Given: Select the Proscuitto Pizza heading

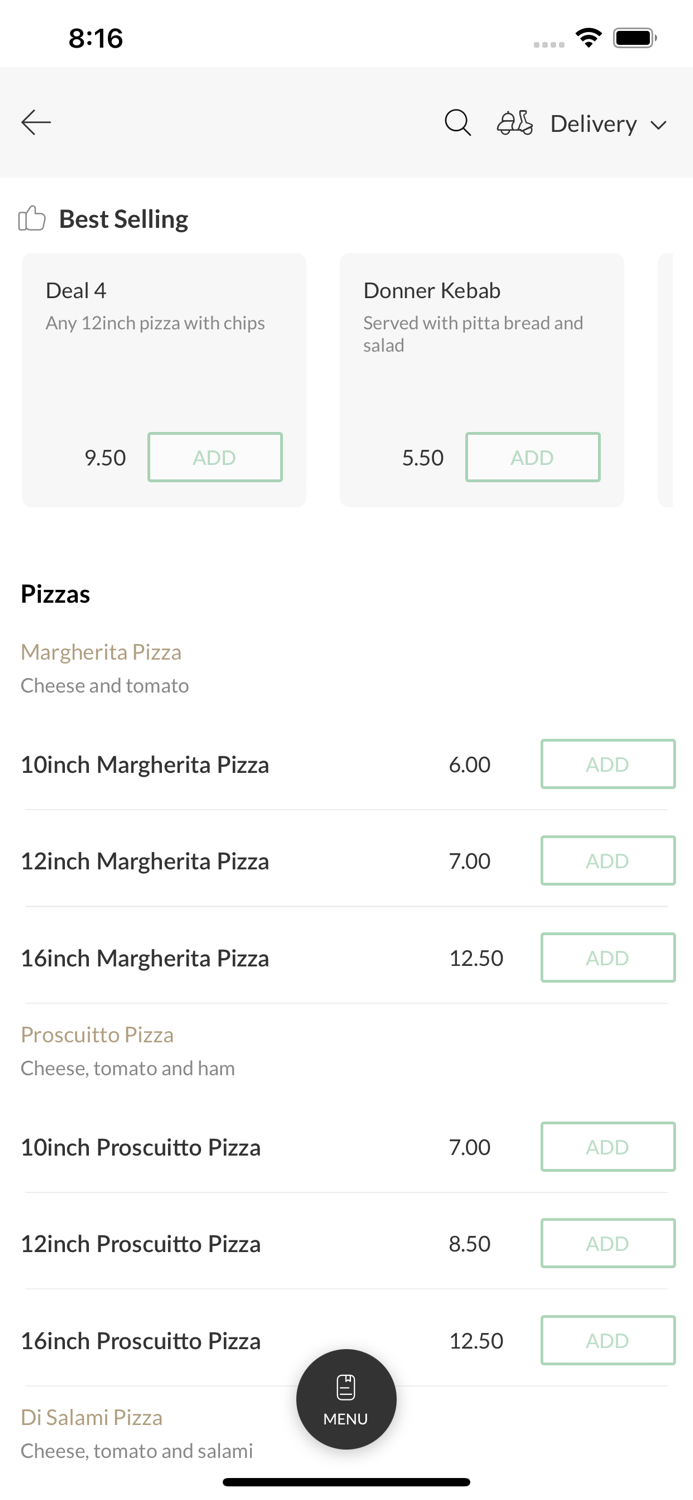Looking at the screenshot, I should tap(97, 1035).
